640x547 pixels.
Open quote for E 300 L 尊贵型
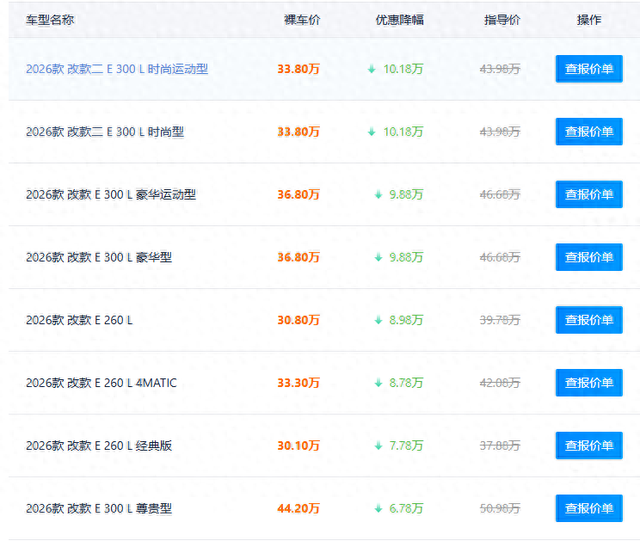click(589, 508)
